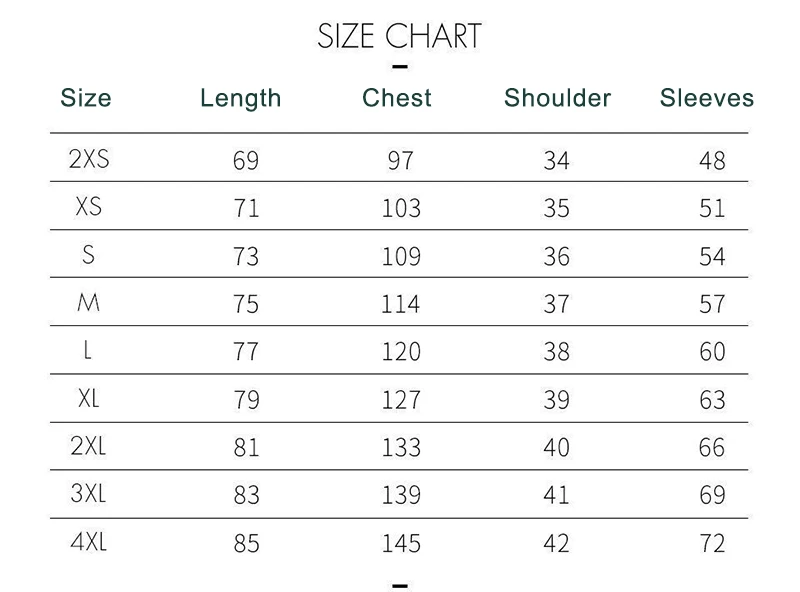Click the XS size label
Viewport: 800px width, 592px height.
tap(88, 206)
